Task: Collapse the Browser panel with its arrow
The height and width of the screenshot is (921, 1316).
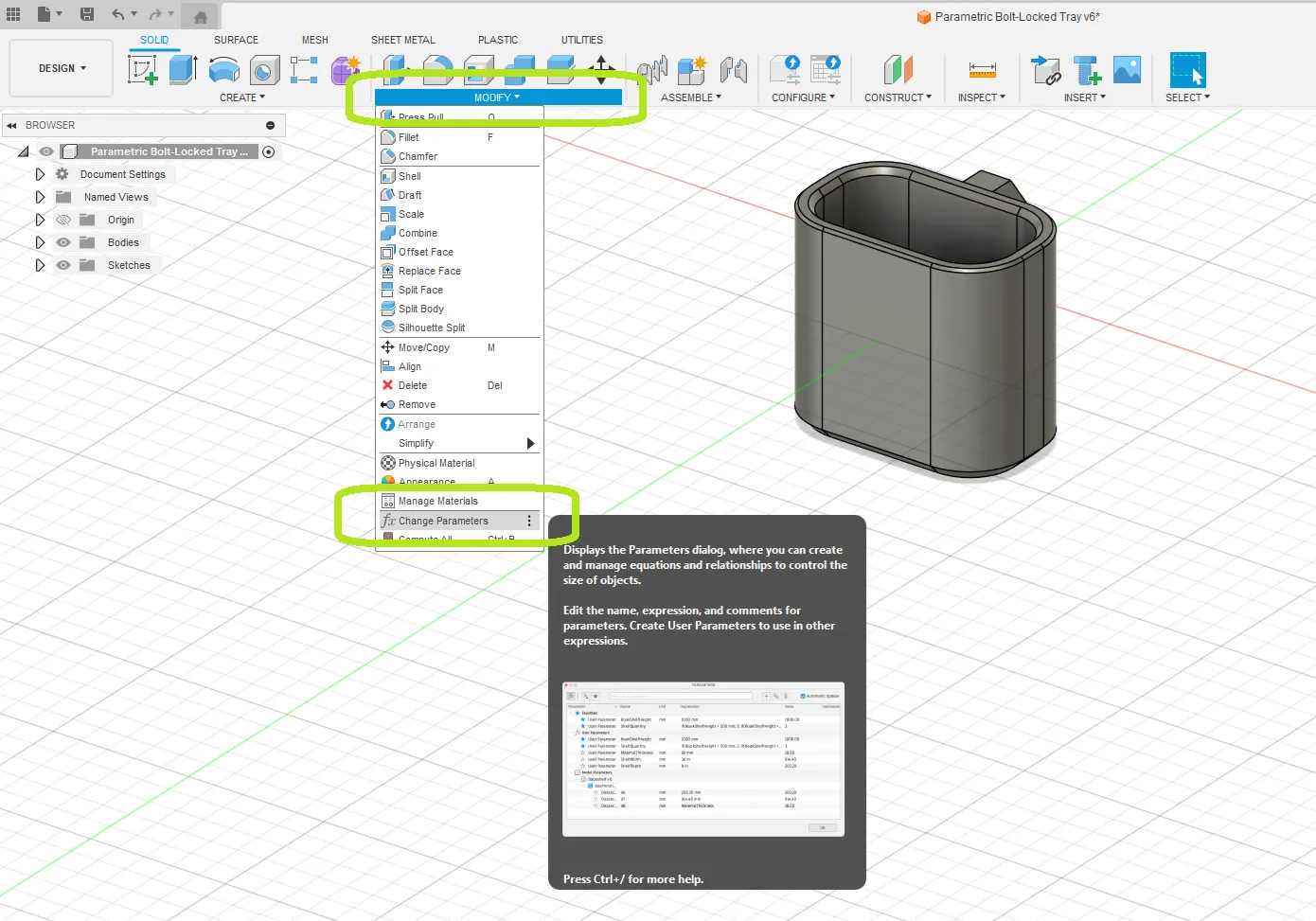Action: click(x=11, y=125)
